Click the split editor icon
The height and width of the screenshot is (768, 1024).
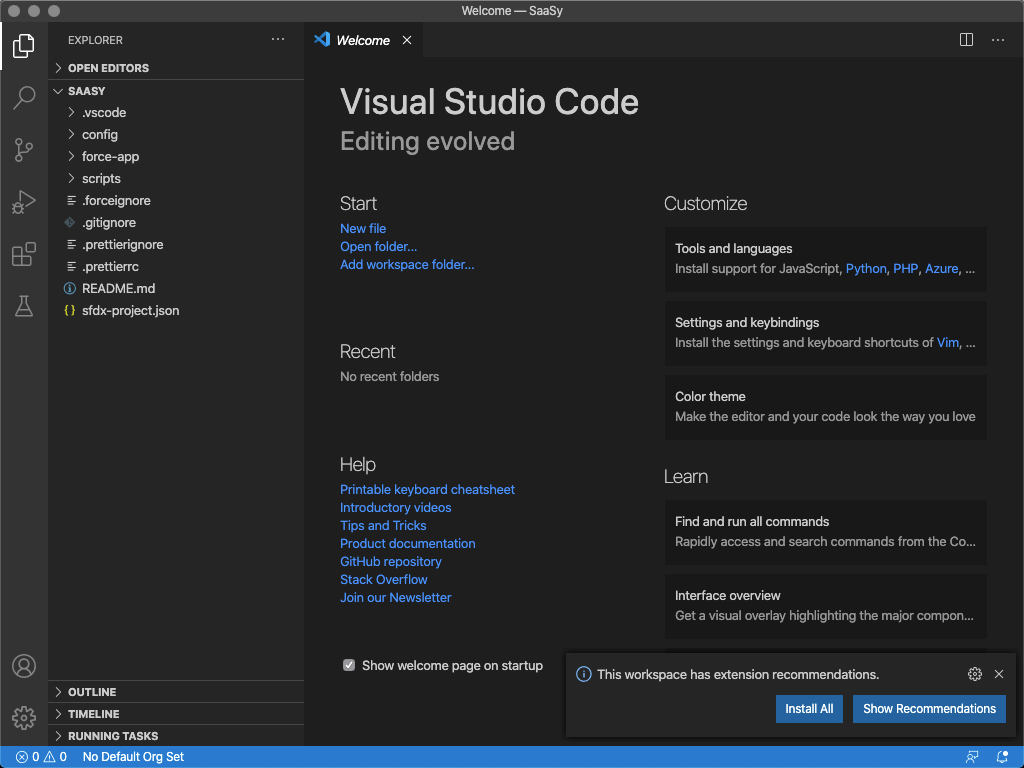(x=966, y=40)
